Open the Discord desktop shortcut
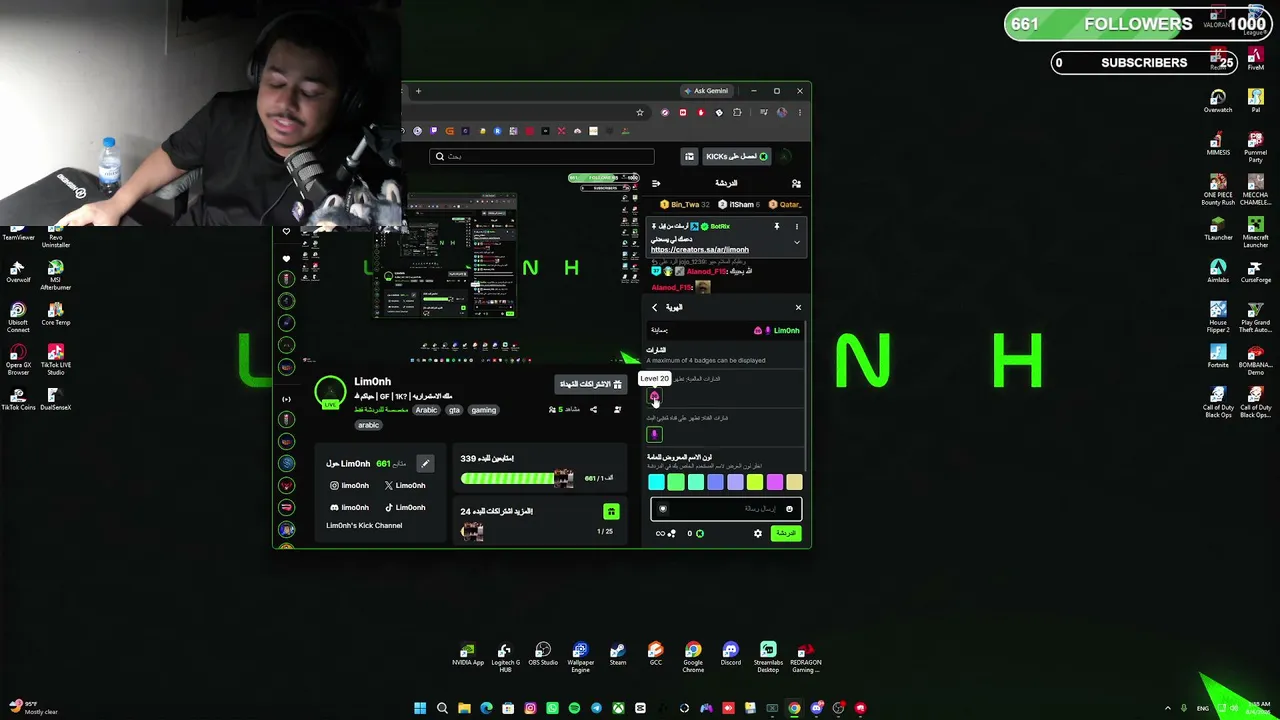Viewport: 1280px width, 720px height. point(731,655)
